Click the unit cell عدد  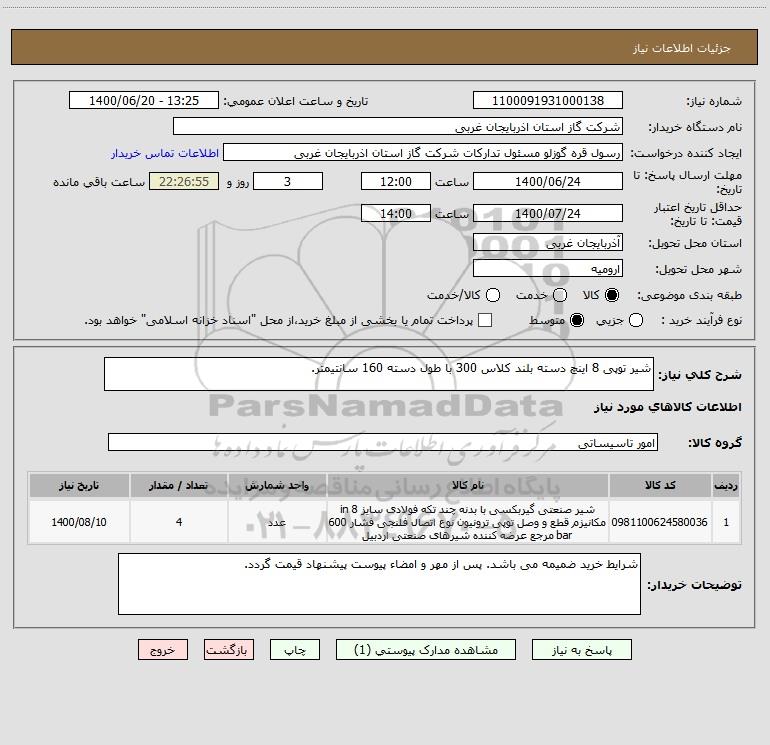pyautogui.click(x=277, y=522)
